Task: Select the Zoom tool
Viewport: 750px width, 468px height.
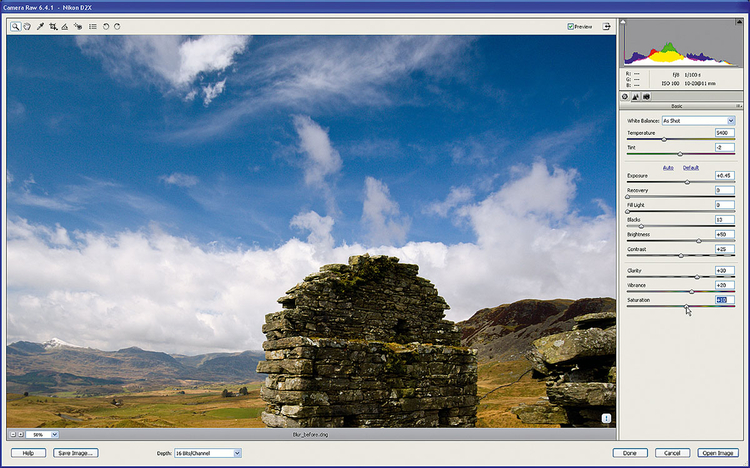Action: 15,27
